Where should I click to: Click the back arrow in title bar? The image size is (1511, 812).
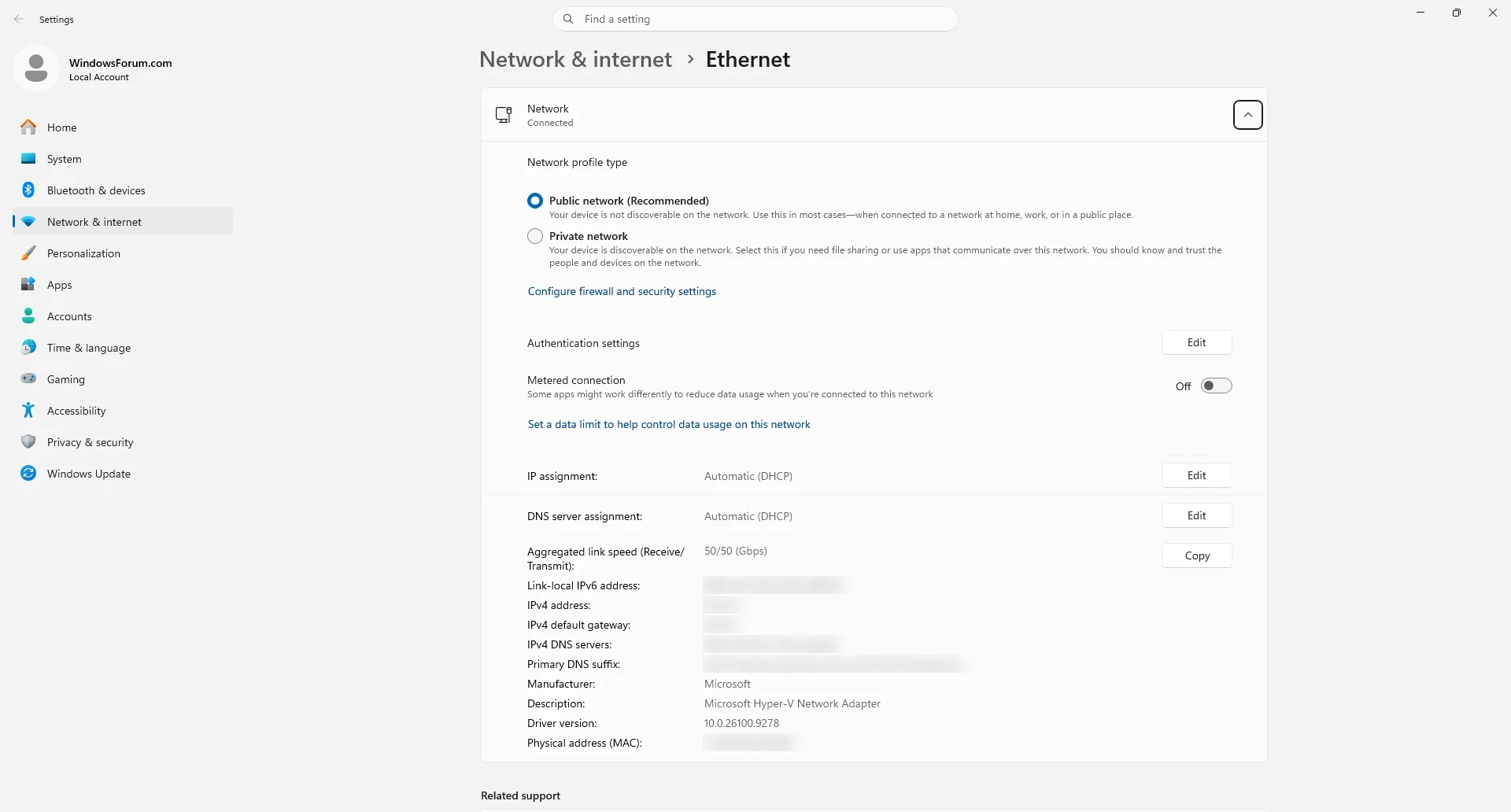pyautogui.click(x=19, y=19)
